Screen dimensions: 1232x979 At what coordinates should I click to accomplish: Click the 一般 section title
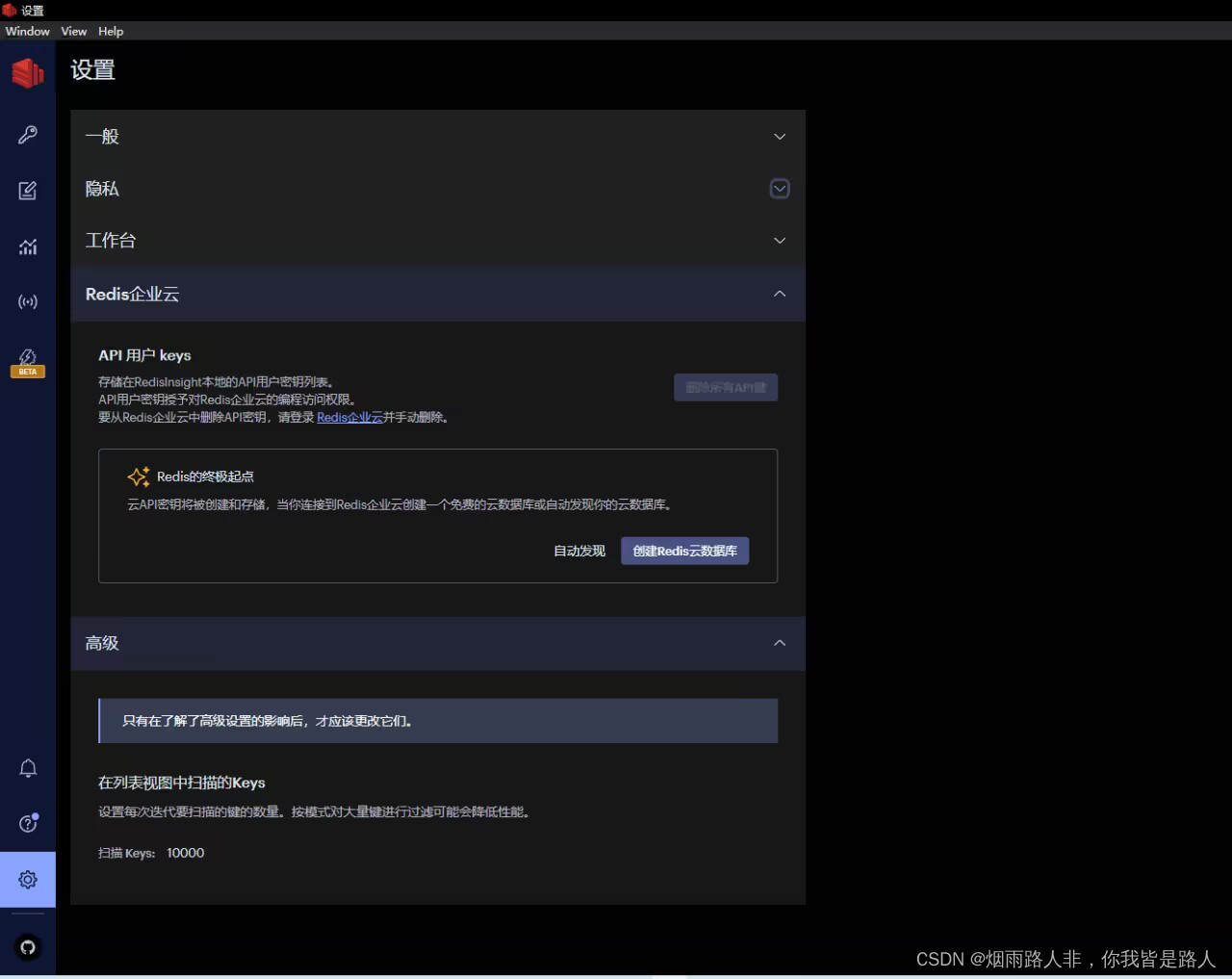point(102,137)
